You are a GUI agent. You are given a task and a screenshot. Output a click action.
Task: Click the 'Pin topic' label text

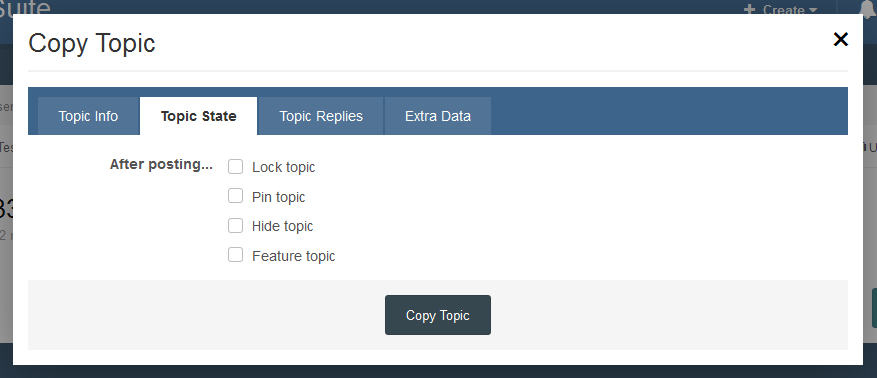pos(279,197)
